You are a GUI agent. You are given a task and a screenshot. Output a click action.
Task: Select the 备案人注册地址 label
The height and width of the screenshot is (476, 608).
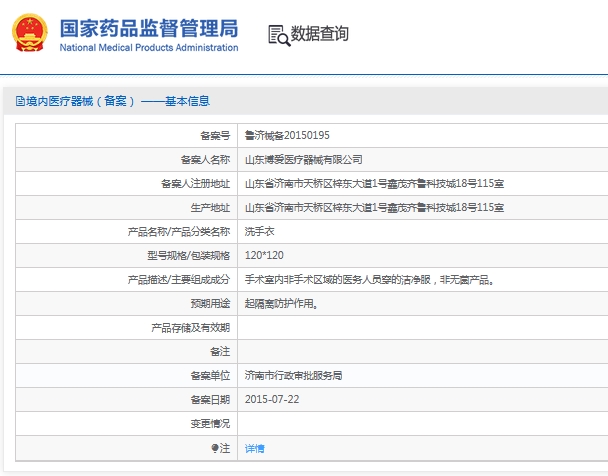click(x=195, y=184)
